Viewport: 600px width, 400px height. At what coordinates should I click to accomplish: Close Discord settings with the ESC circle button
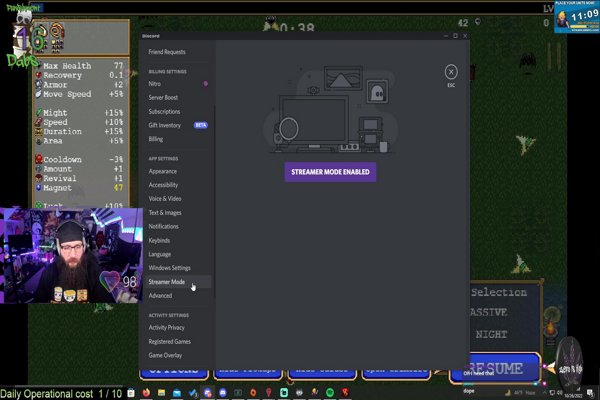pos(451,72)
